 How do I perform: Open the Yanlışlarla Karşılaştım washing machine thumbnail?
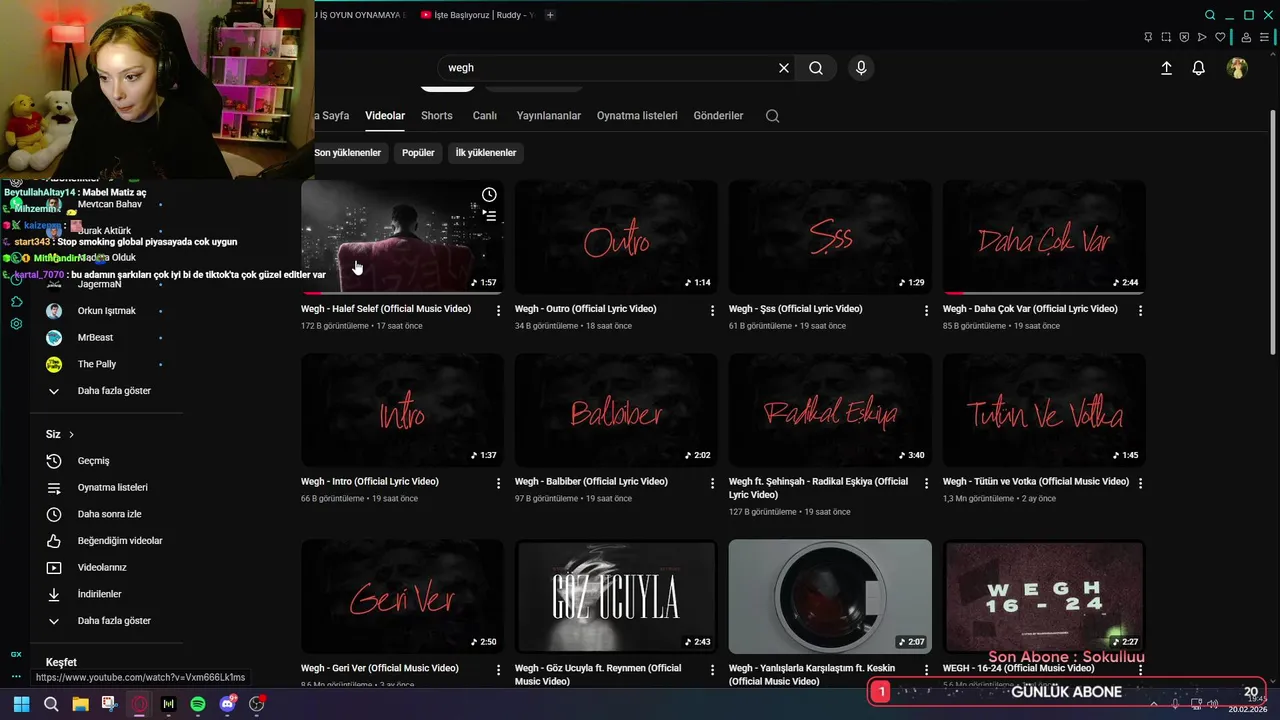tap(830, 597)
